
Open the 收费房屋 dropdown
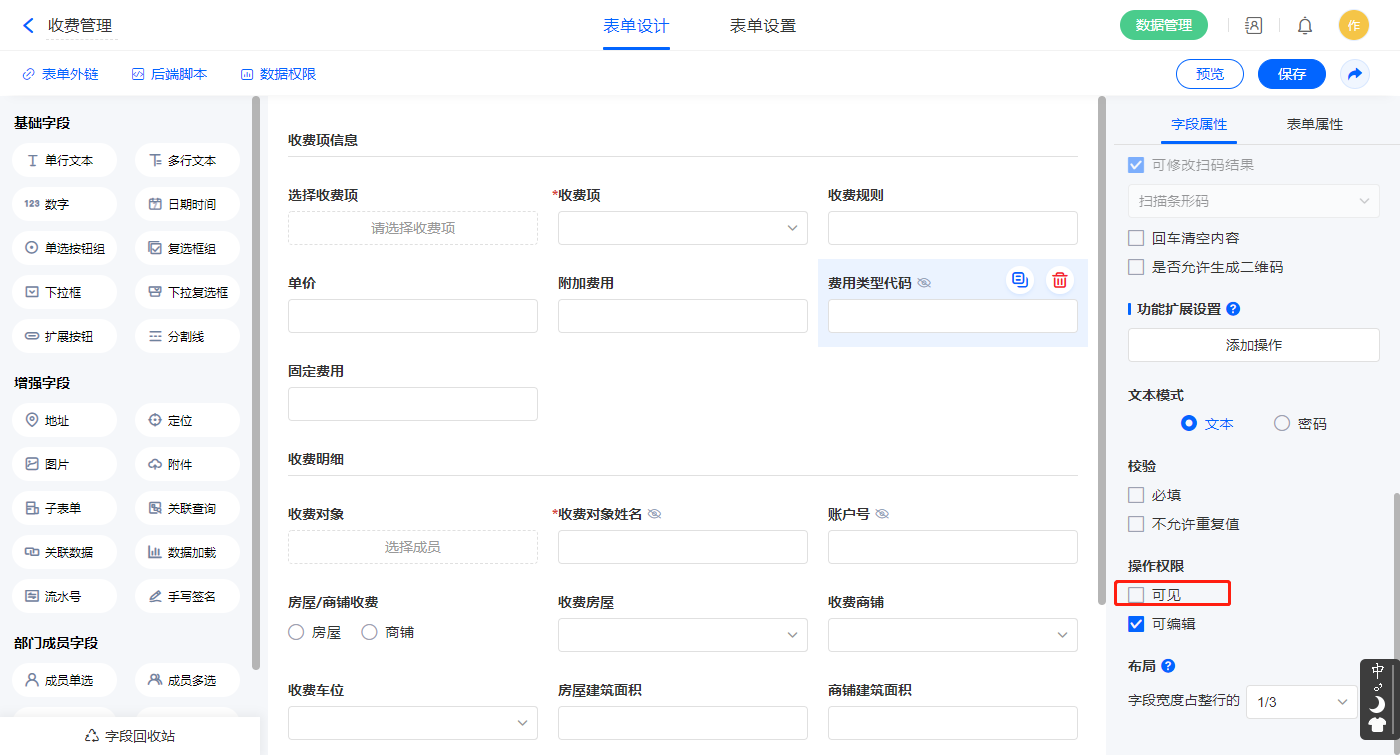click(682, 635)
